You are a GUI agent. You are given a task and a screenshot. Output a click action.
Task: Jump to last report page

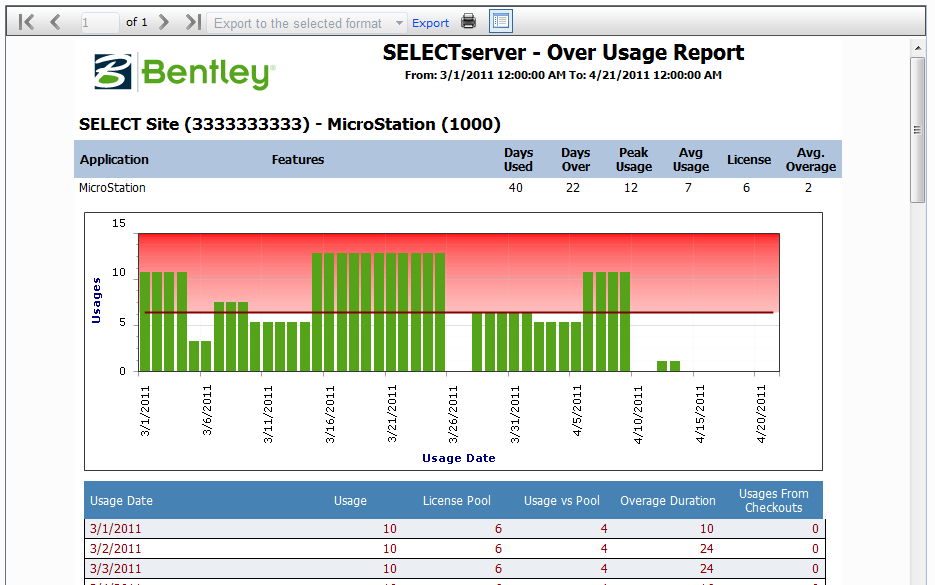(192, 22)
